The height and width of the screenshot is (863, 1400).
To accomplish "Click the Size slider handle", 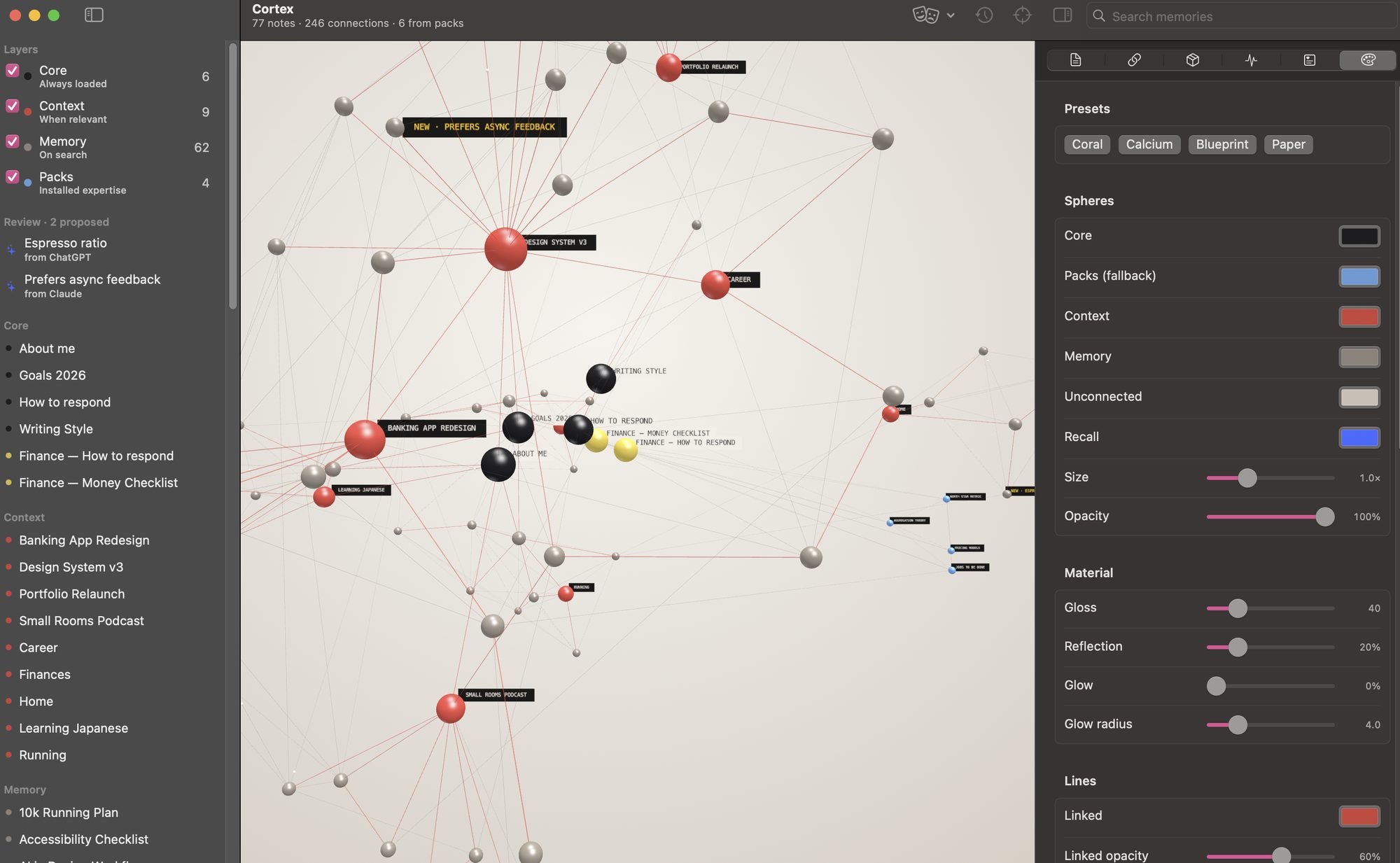I will coord(1247,478).
